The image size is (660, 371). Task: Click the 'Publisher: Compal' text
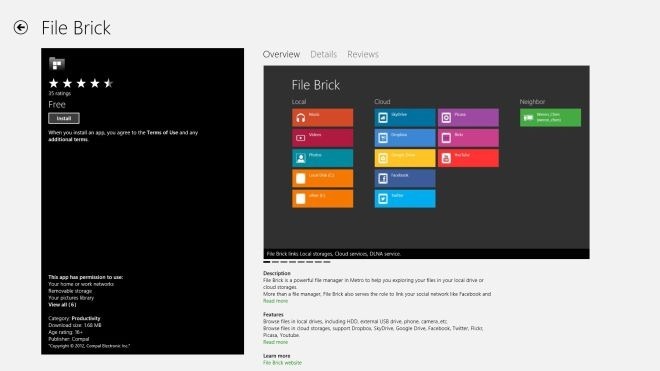tap(69, 339)
